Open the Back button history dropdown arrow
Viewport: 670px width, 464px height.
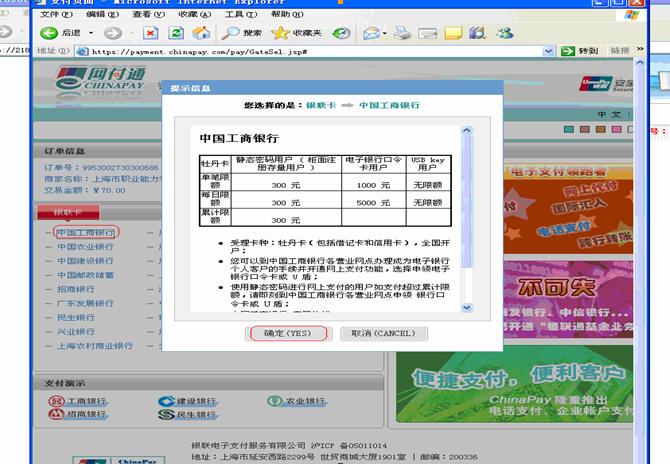tap(91, 33)
